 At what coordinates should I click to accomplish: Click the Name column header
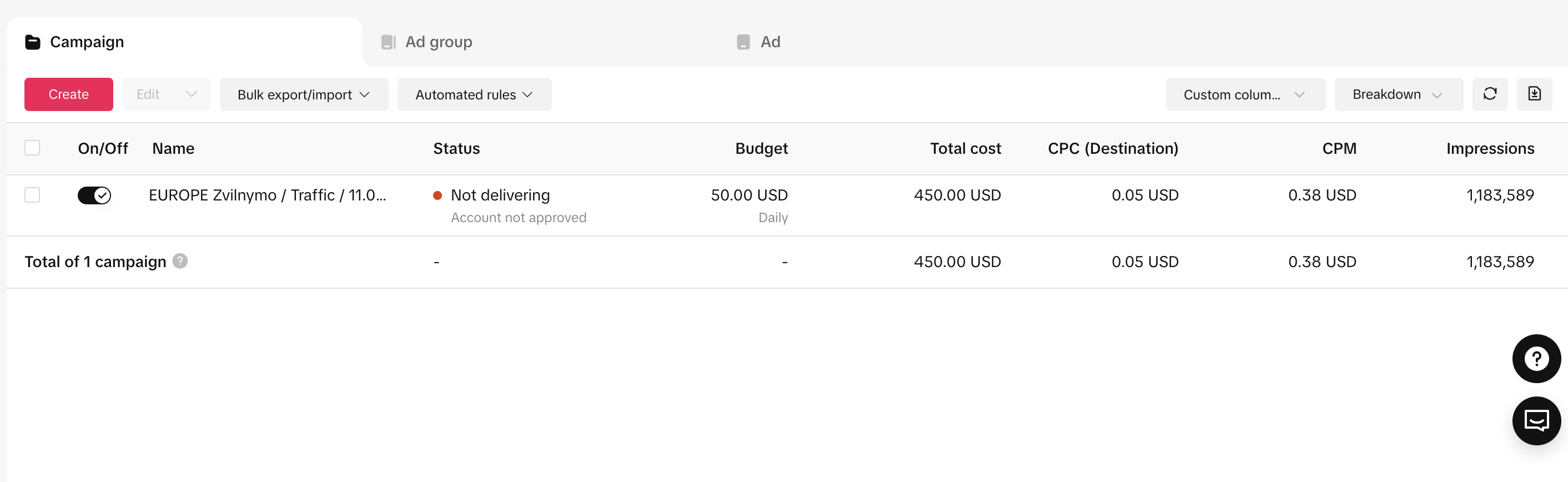[x=173, y=148]
